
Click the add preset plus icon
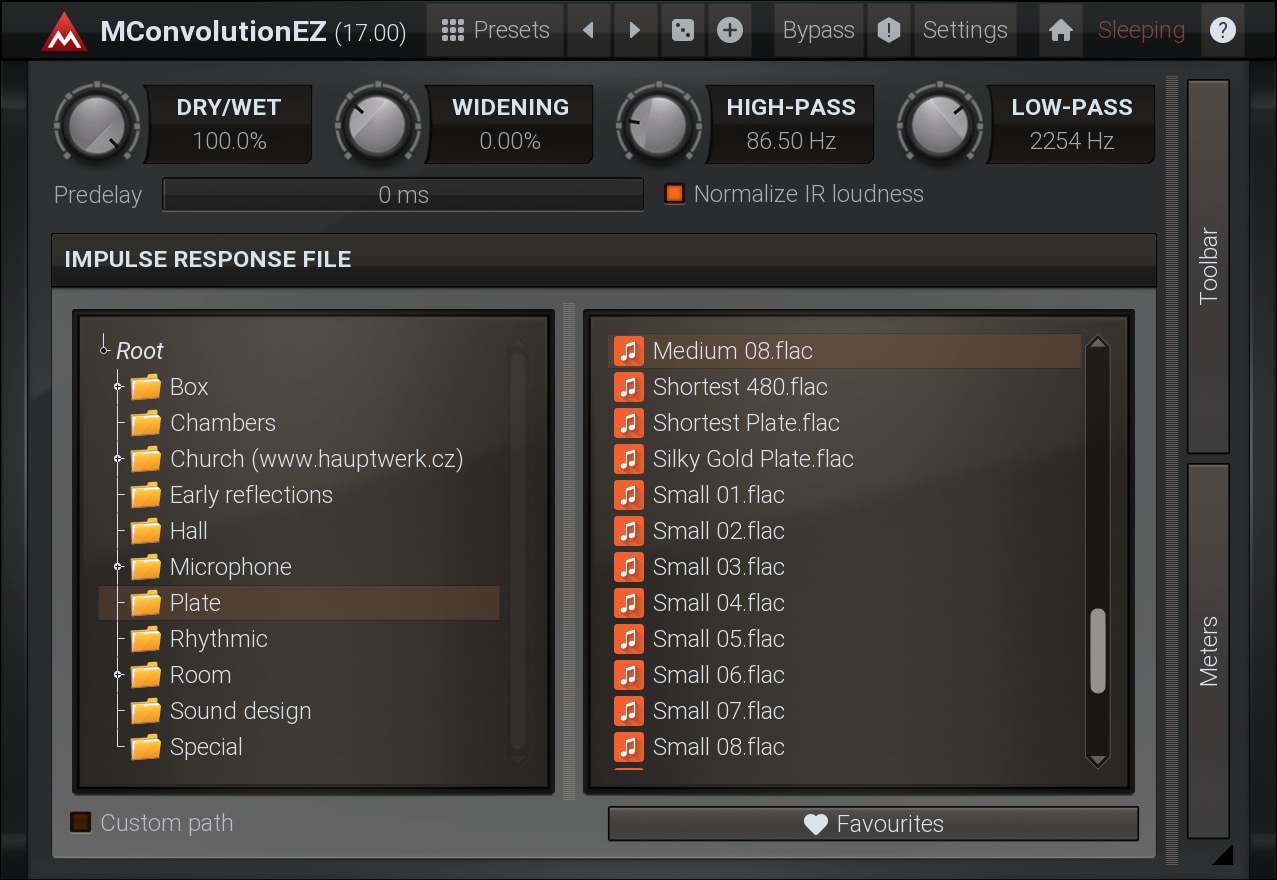point(730,31)
